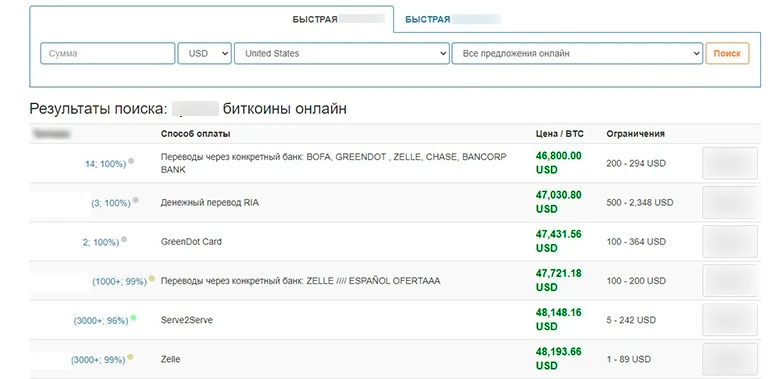The image size is (775, 379).
Task: Click the 200 - 294 USD limit
Action: (636, 164)
